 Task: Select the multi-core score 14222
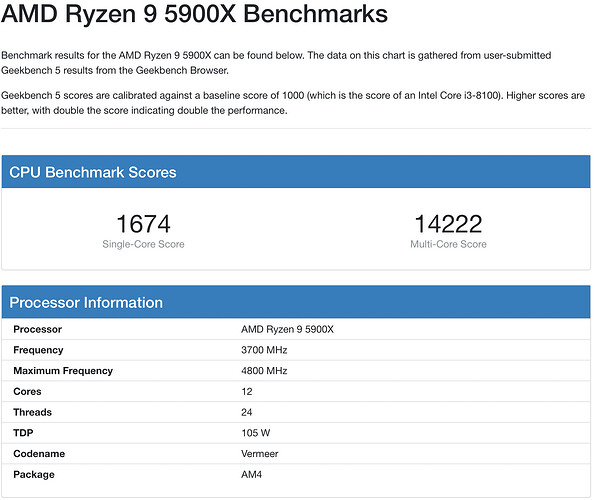(x=448, y=224)
